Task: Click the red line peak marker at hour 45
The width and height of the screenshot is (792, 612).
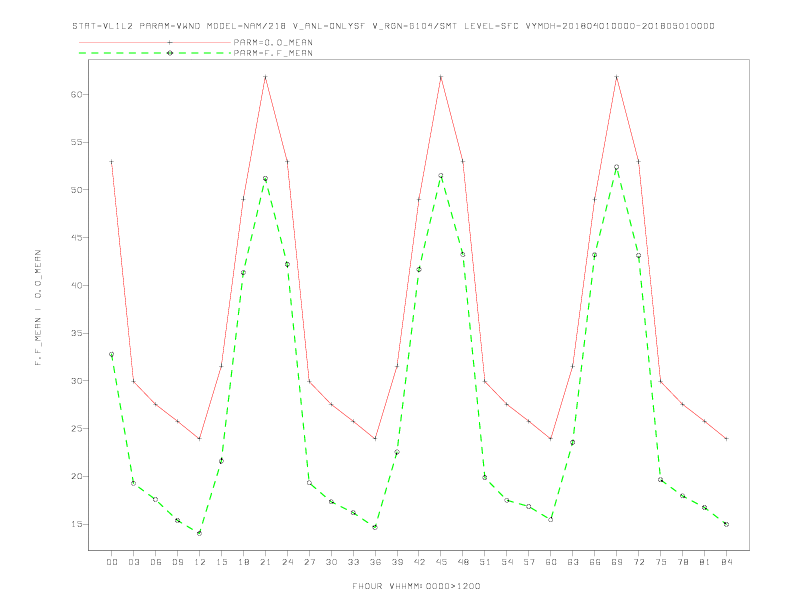Action: click(x=441, y=77)
